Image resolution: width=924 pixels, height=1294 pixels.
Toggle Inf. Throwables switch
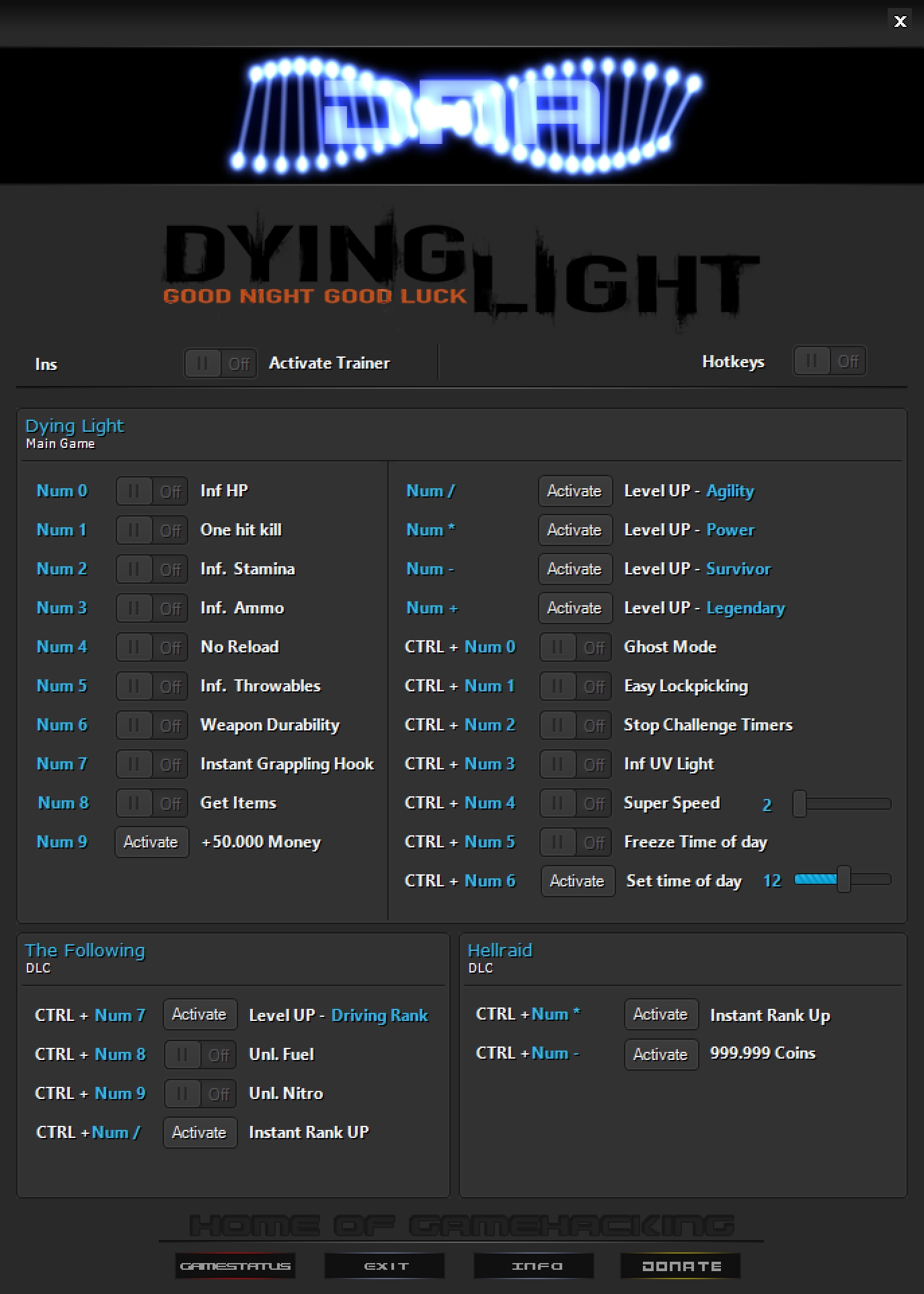tap(152, 687)
